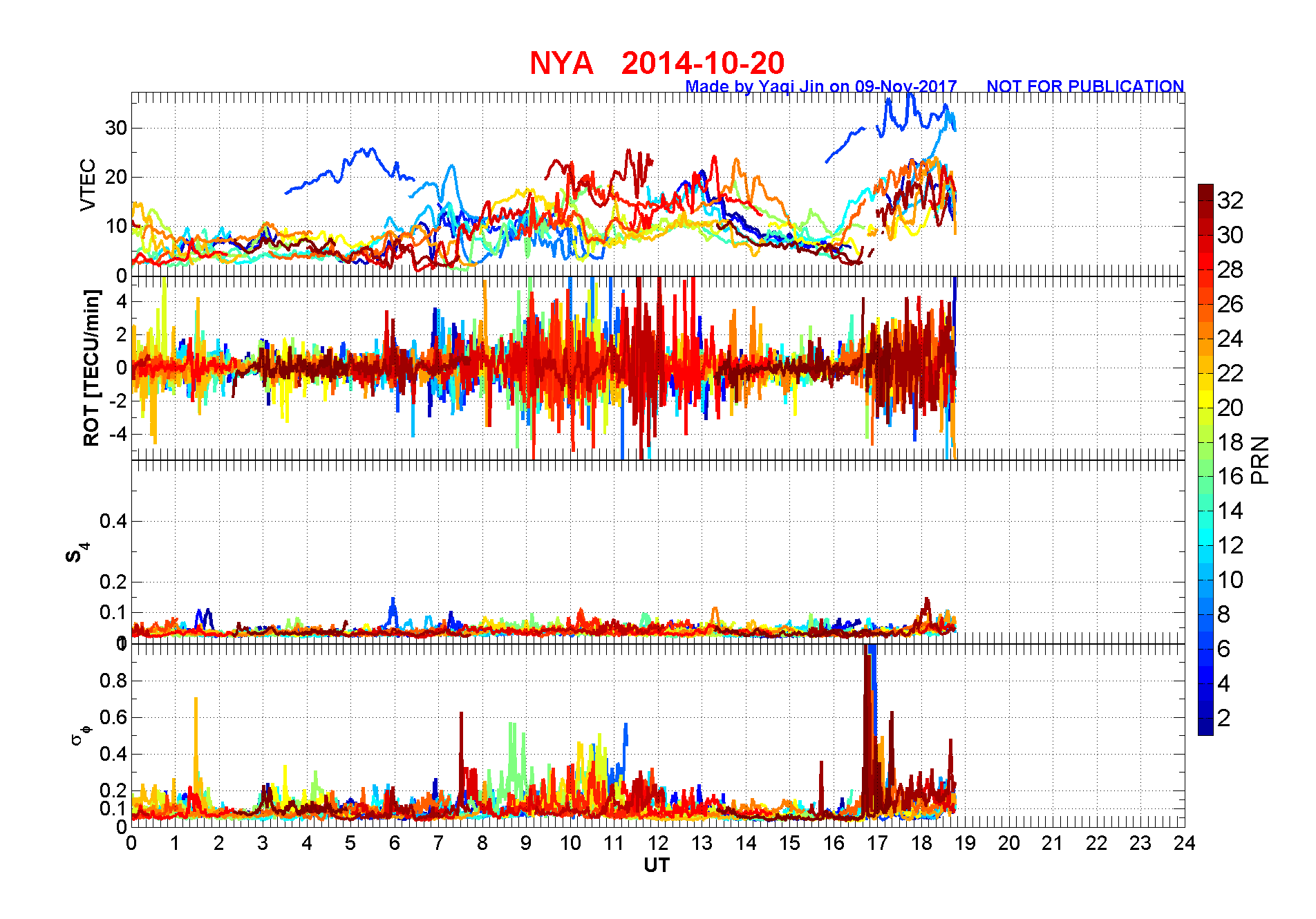Click x-axis tick label 15
This screenshot has width=1316, height=919.
pyautogui.click(x=789, y=843)
